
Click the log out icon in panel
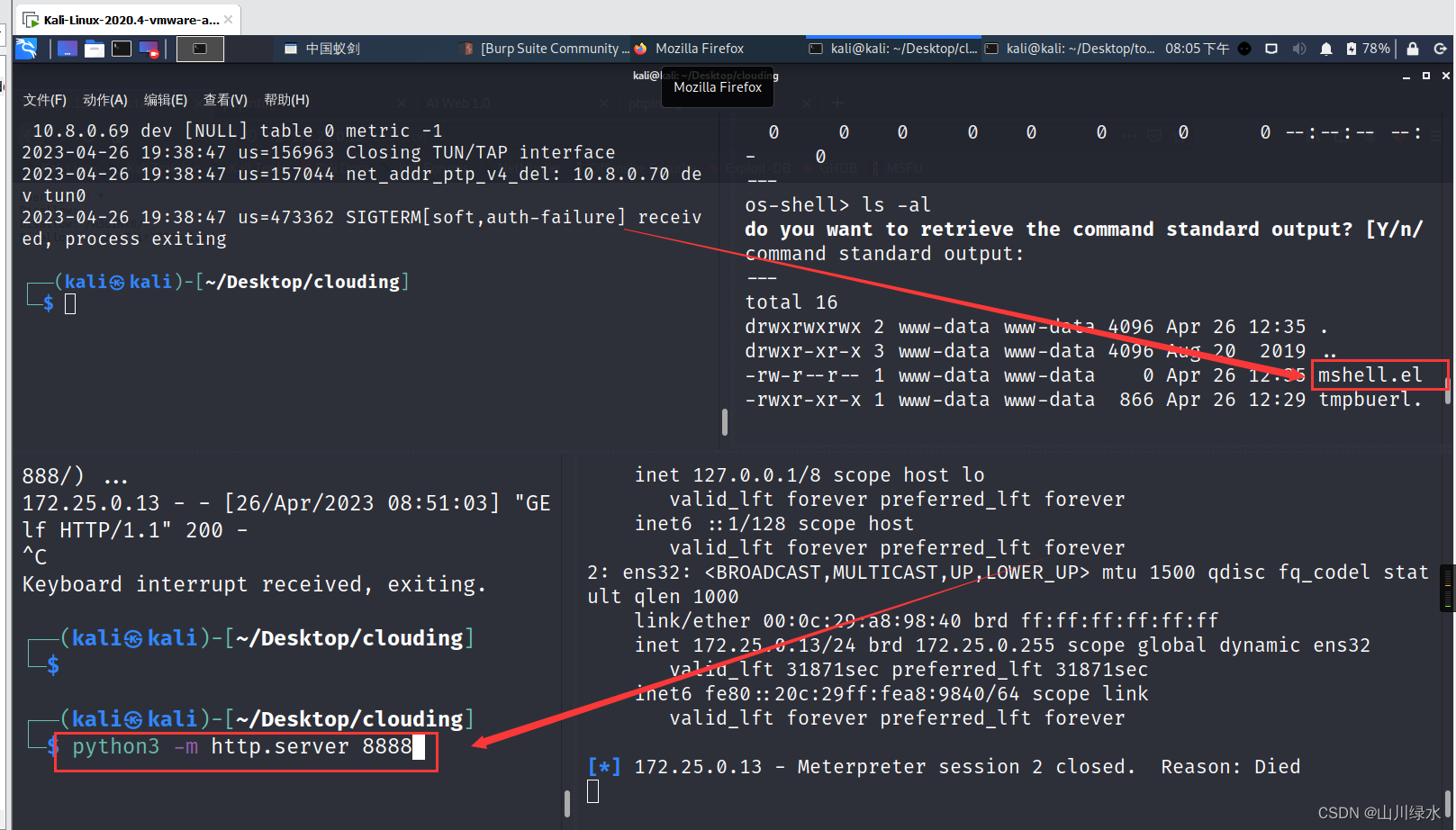(x=1440, y=49)
